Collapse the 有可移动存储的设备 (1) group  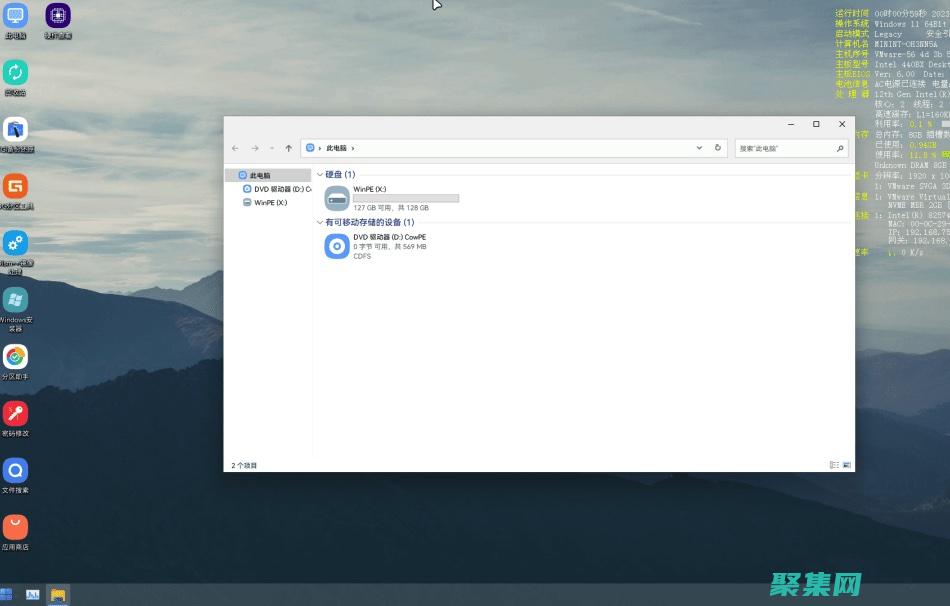pyautogui.click(x=320, y=222)
